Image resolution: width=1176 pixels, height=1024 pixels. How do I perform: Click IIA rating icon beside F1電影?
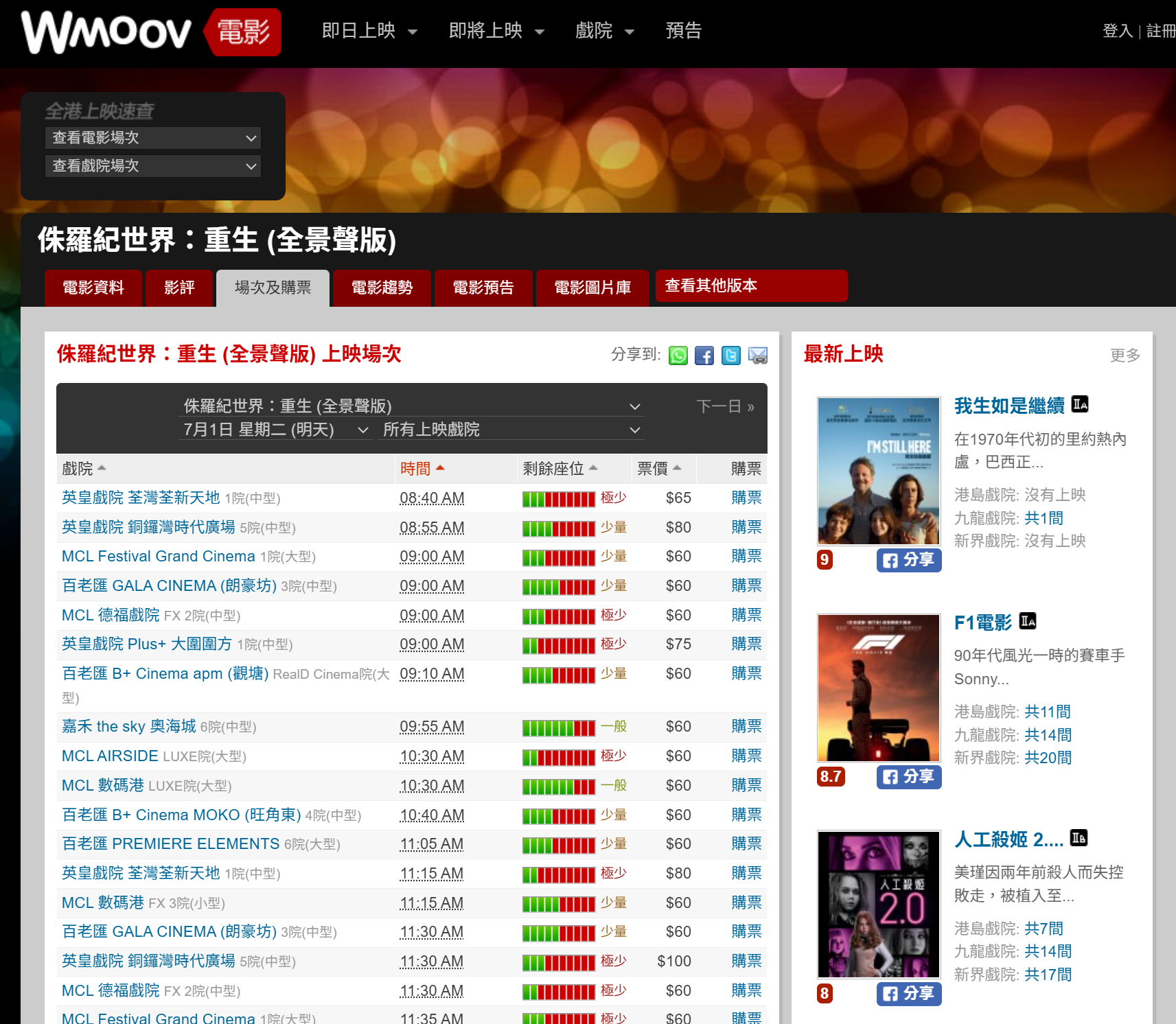[x=1028, y=621]
